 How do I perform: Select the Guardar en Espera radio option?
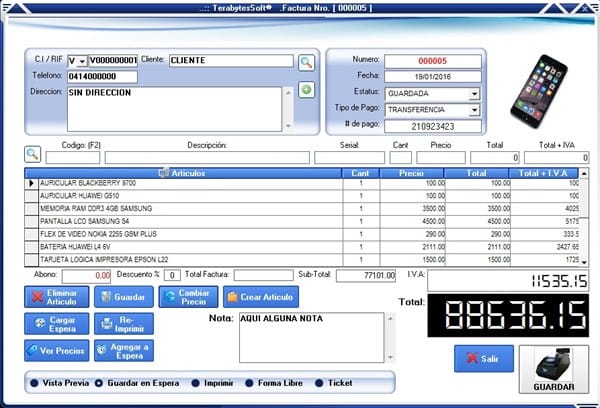[99, 383]
